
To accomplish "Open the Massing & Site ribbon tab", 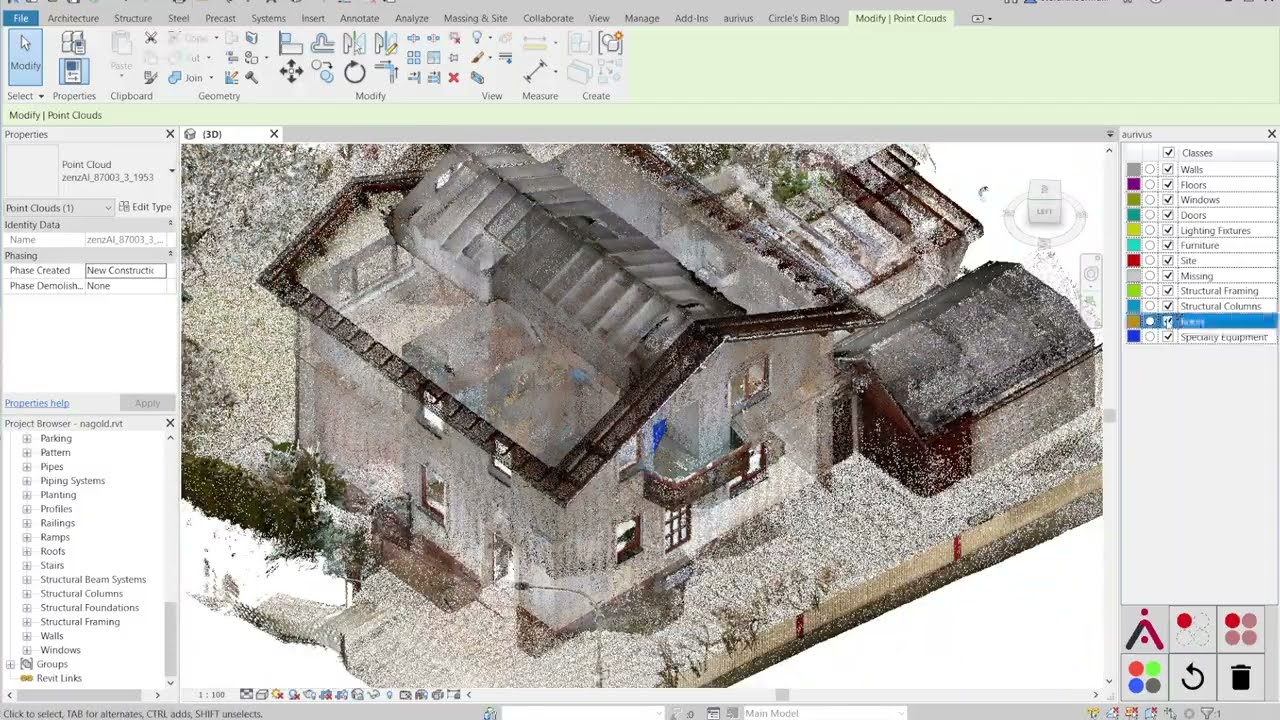I will click(475, 18).
